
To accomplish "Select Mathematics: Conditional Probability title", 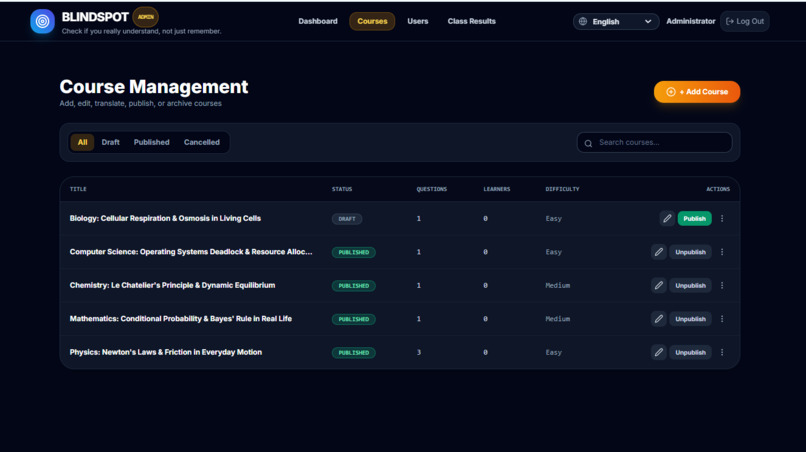I will pos(180,319).
